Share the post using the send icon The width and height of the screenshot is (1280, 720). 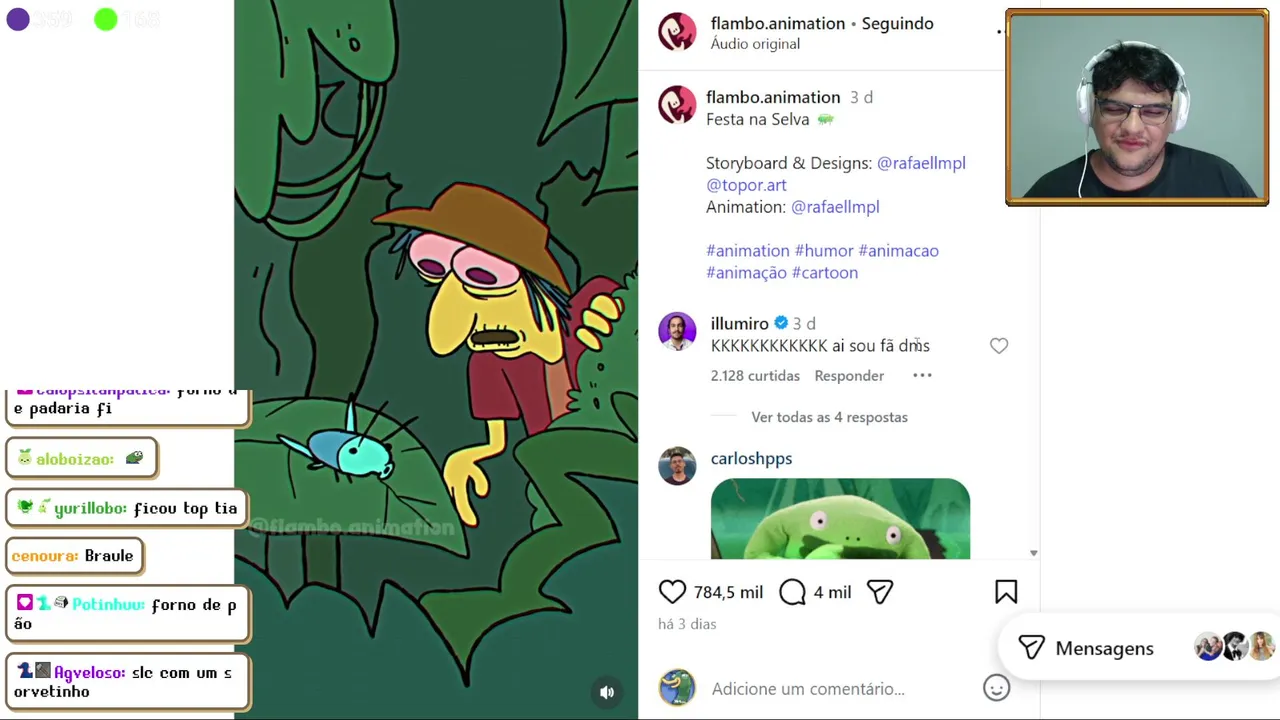pyautogui.click(x=880, y=592)
